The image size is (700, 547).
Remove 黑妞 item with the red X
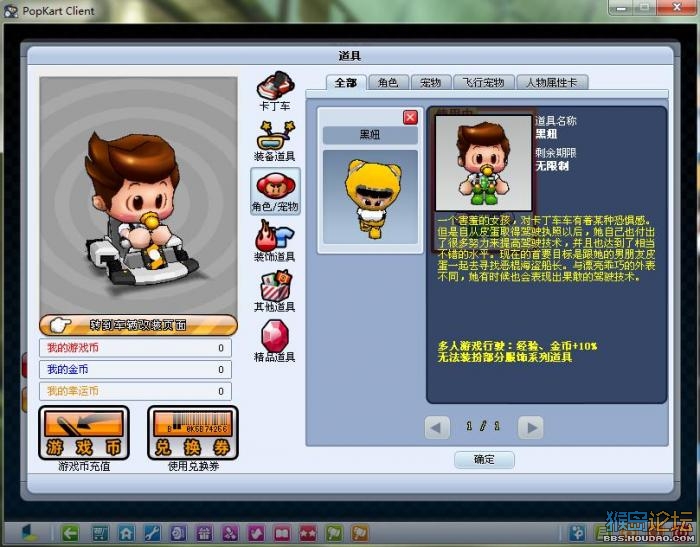410,117
